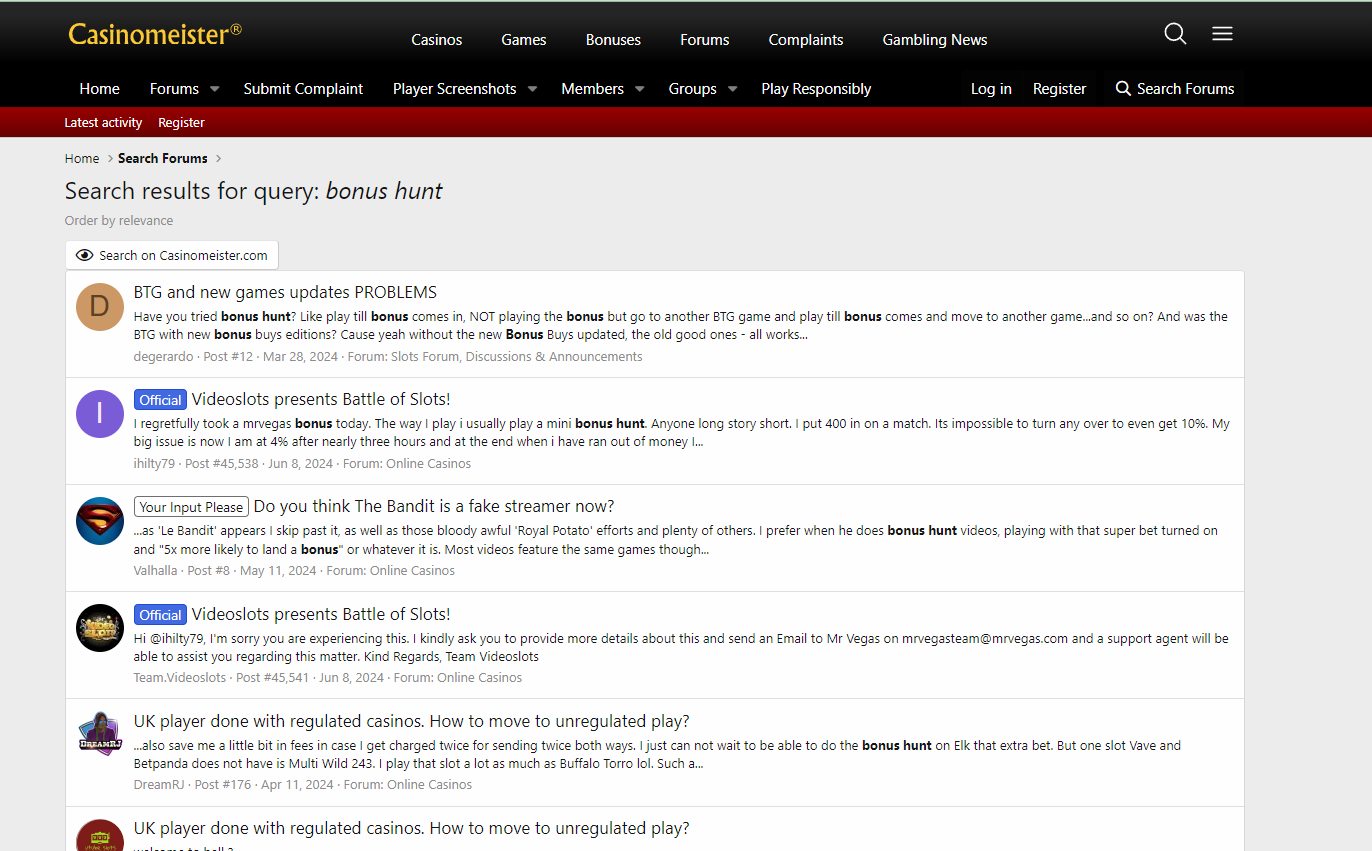Open Player Screenshots section
1372x851 pixels.
(455, 89)
